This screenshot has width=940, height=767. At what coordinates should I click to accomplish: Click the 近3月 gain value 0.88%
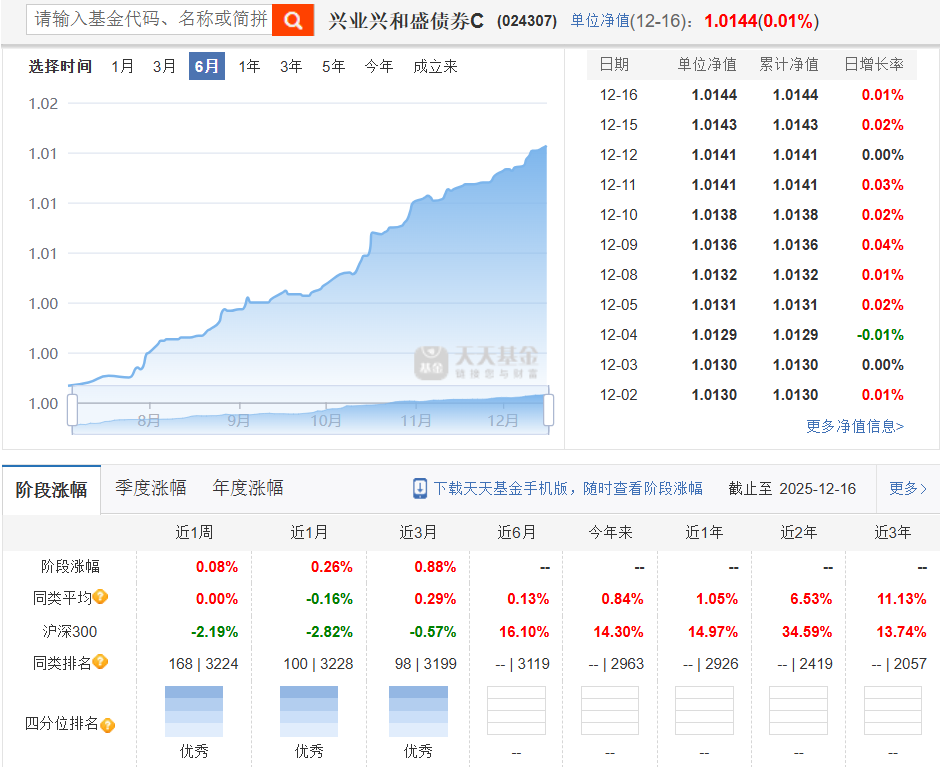435,567
